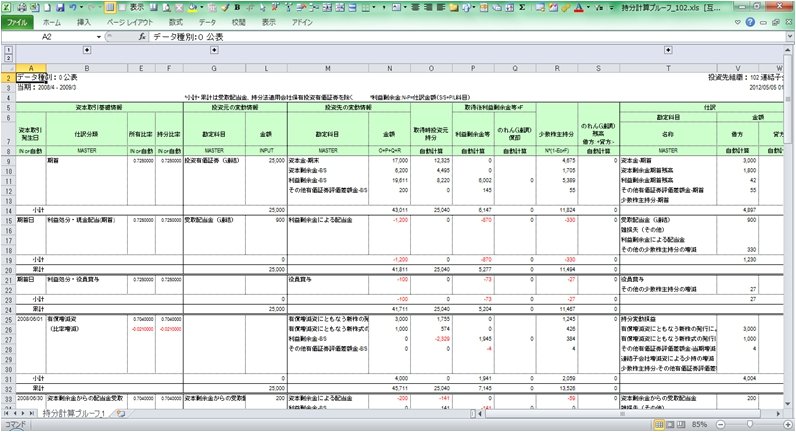
Task: Select row header 14
Action: (8, 210)
